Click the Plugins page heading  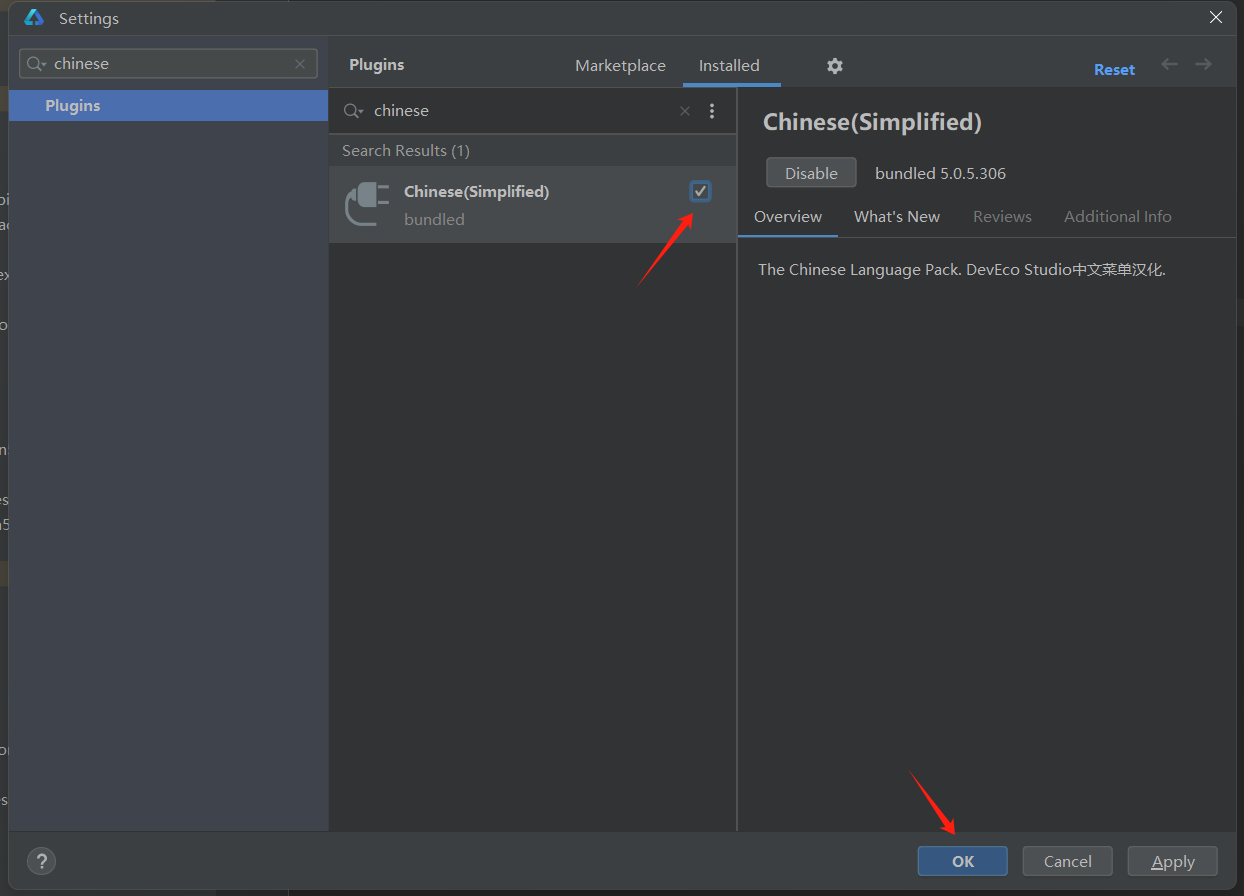coord(377,65)
